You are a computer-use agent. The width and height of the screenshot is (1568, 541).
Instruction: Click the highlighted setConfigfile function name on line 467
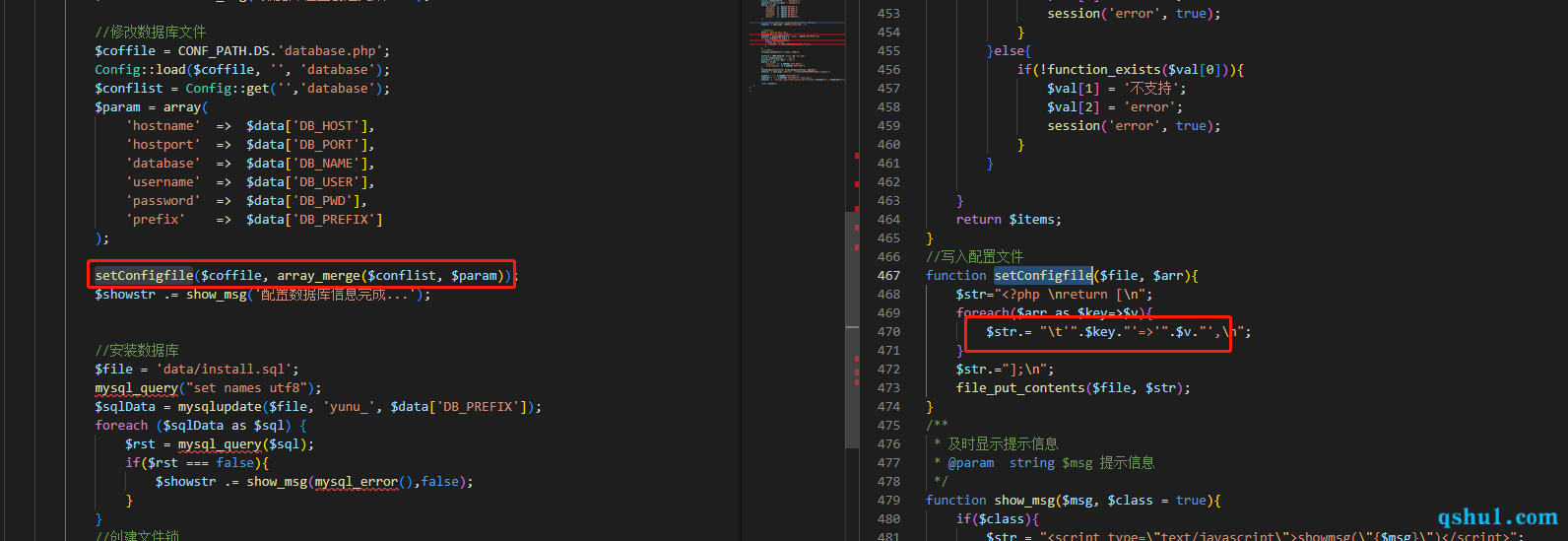tap(1043, 276)
